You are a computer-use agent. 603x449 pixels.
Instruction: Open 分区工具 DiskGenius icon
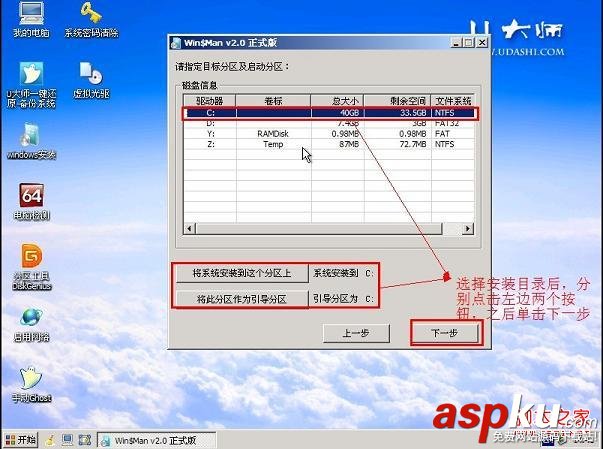point(31,267)
